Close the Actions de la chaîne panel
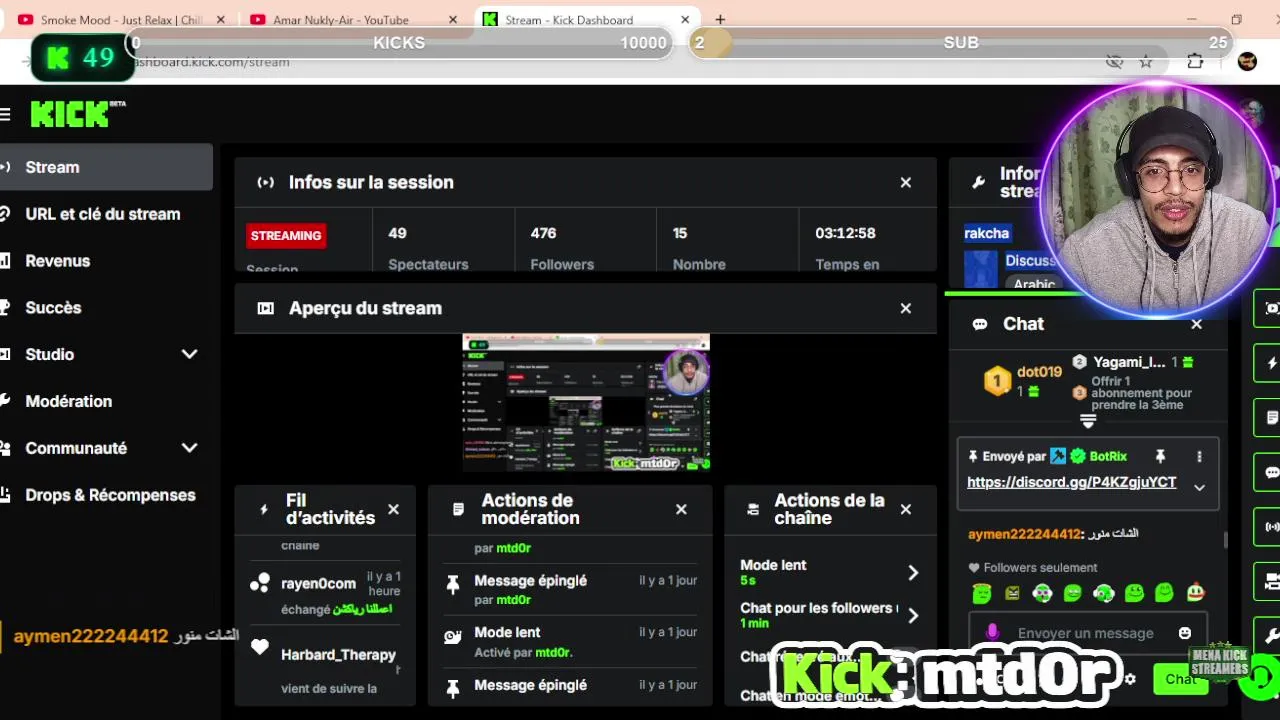 (906, 509)
